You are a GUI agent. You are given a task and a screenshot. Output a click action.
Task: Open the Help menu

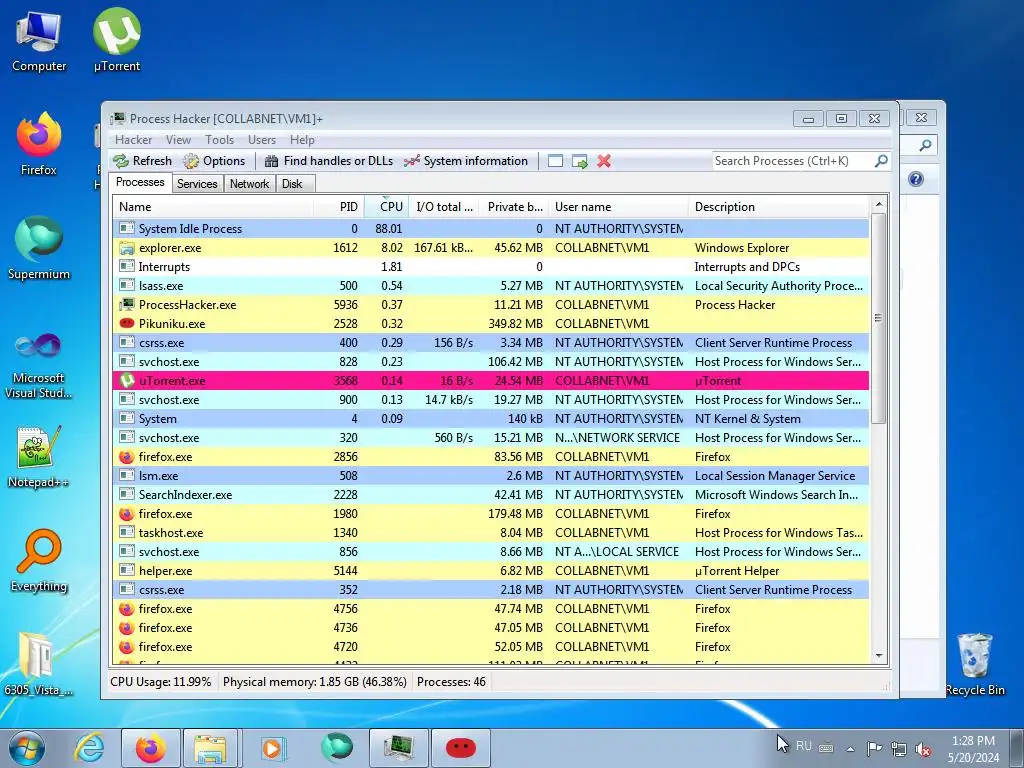point(302,140)
